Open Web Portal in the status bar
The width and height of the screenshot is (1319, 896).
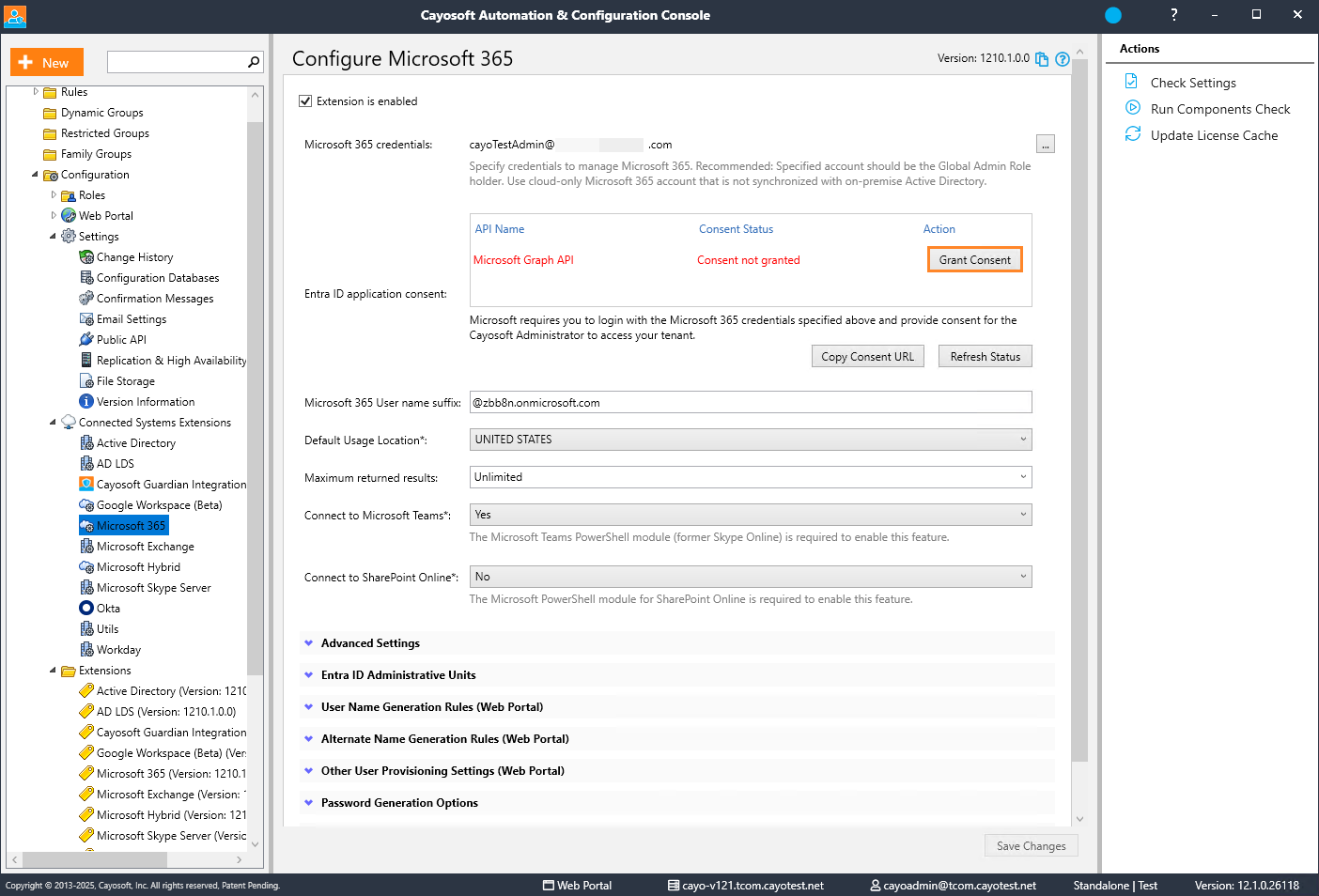tap(577, 885)
